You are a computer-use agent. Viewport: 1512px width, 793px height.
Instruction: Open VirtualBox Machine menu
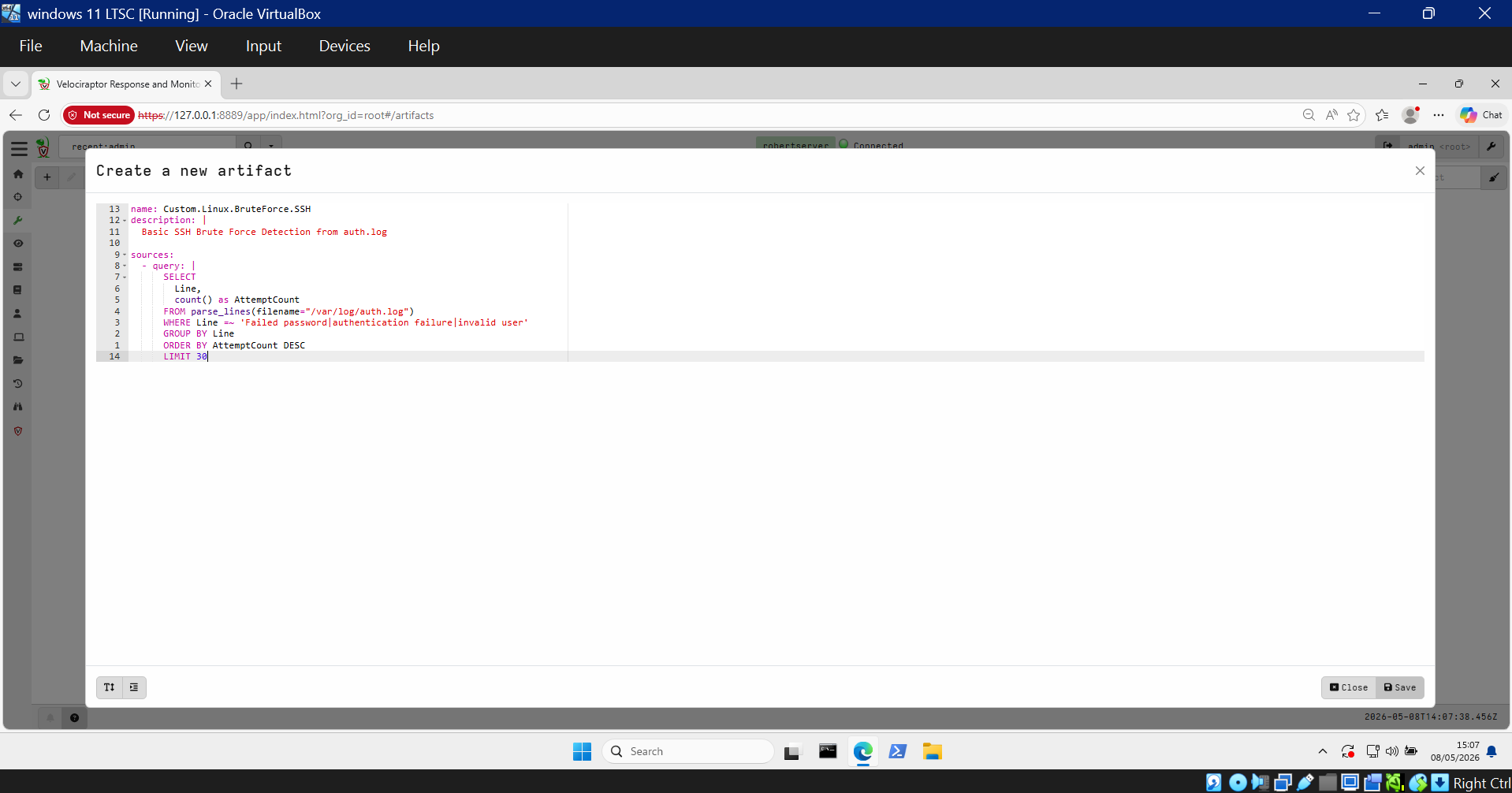pyautogui.click(x=109, y=46)
